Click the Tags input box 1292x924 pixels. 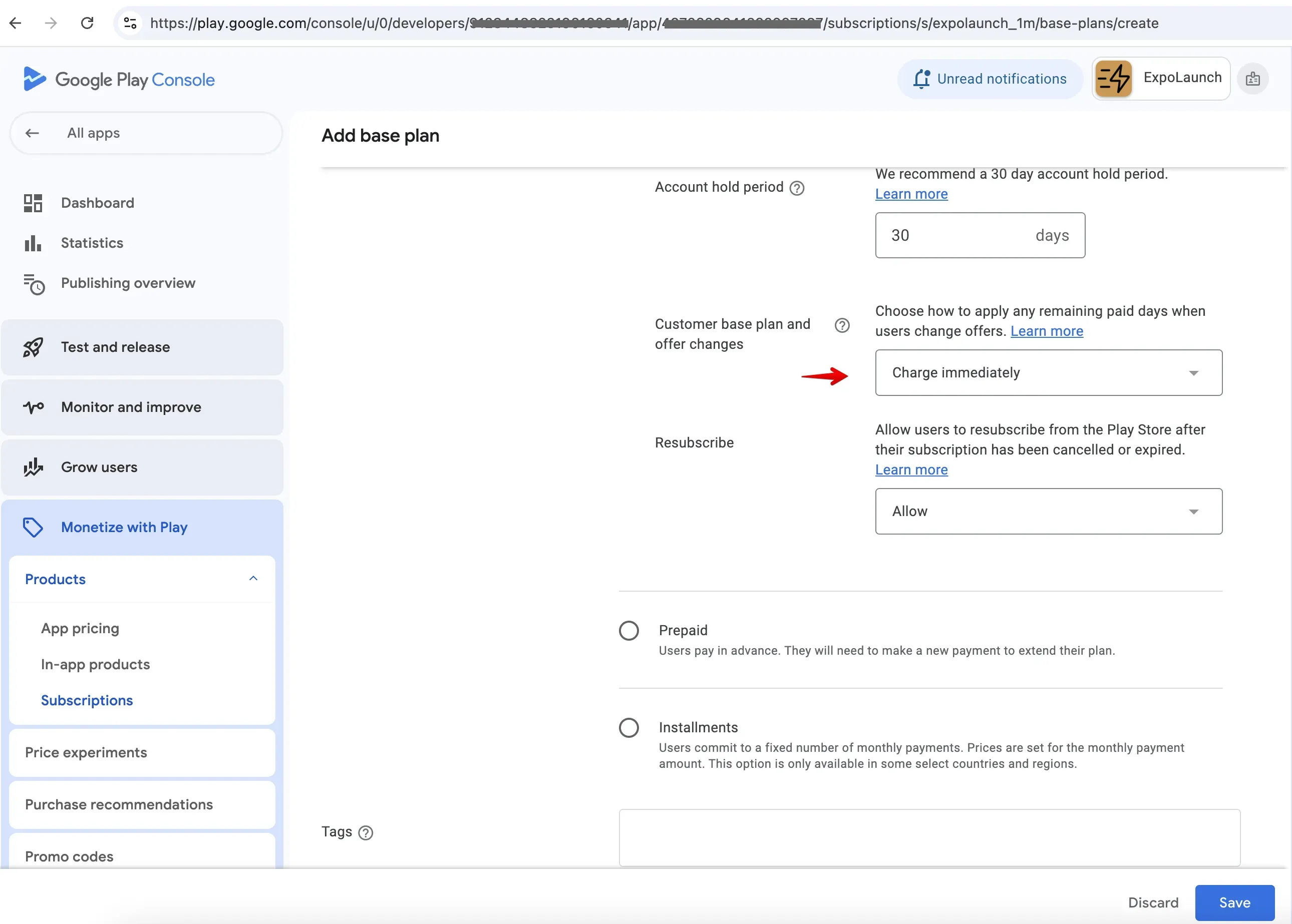click(929, 837)
